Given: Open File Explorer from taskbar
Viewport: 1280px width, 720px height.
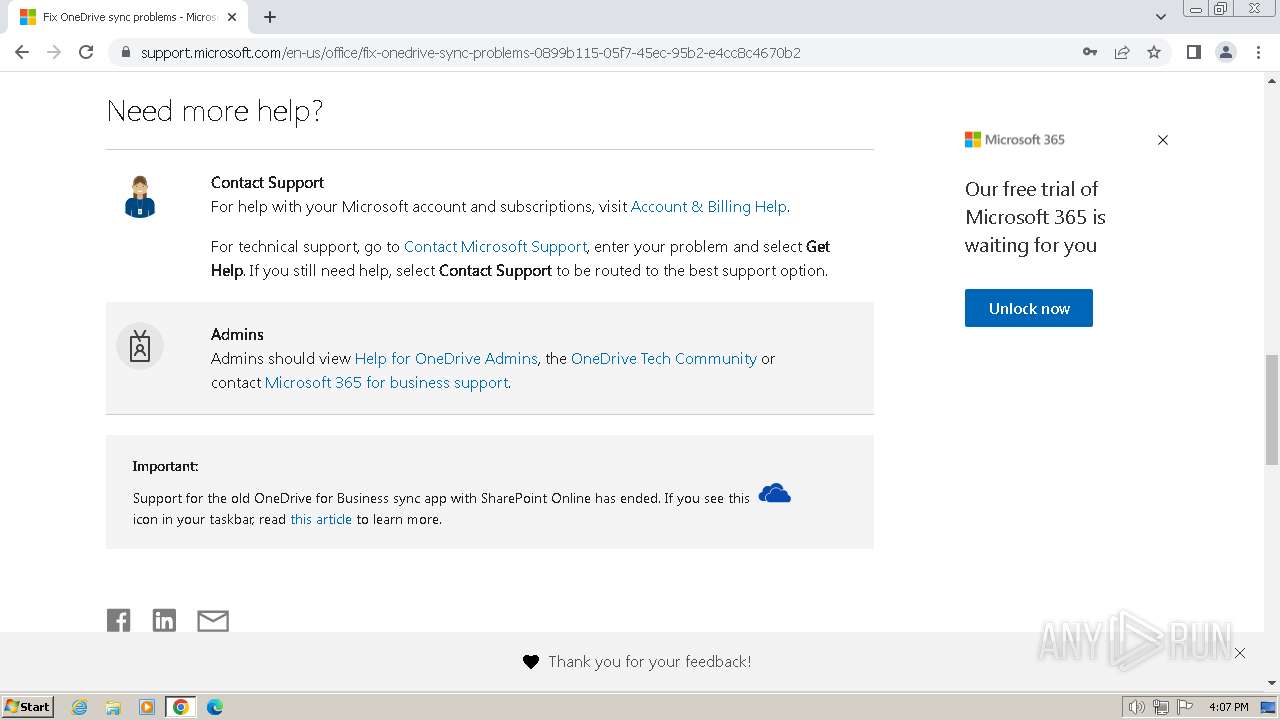Looking at the screenshot, I should (113, 707).
